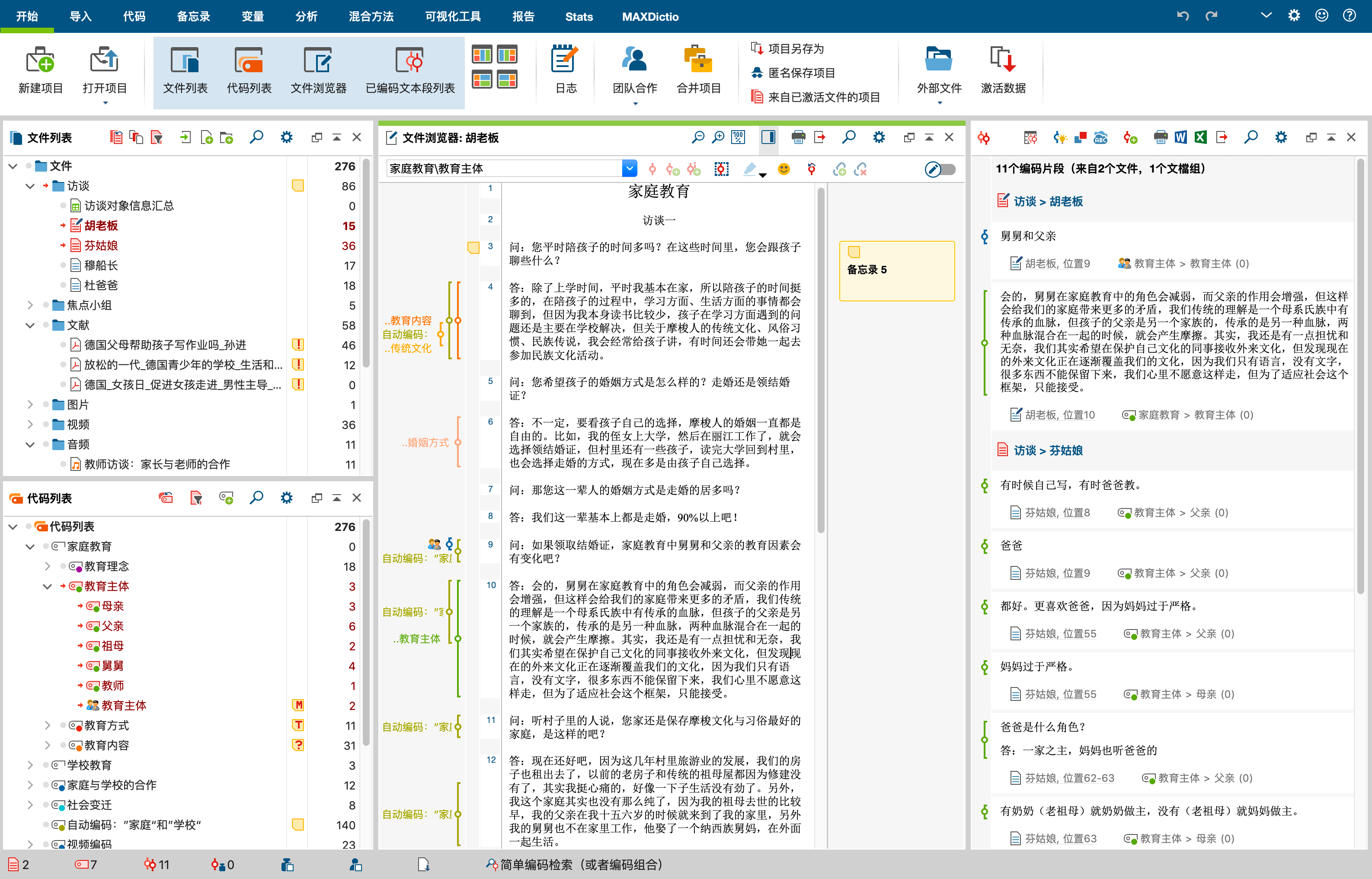The image size is (1372, 879).
Task: Switch to the MAXDictio tab
Action: (650, 16)
